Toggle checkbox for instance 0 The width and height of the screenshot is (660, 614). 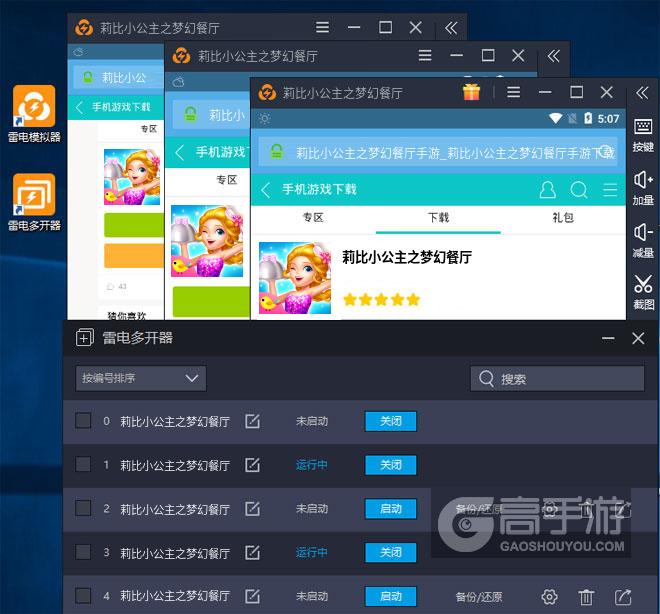[x=83, y=420]
